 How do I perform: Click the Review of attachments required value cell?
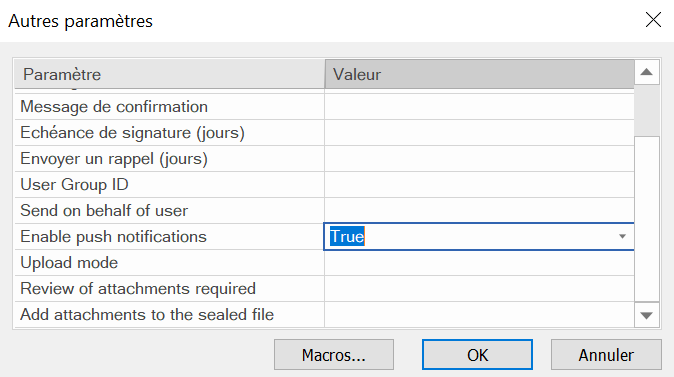(x=479, y=289)
